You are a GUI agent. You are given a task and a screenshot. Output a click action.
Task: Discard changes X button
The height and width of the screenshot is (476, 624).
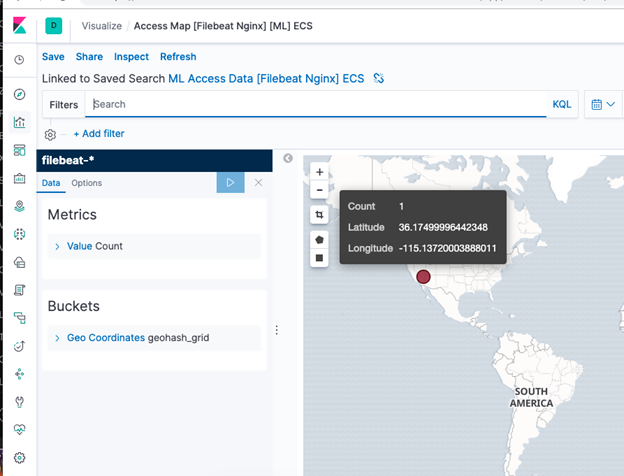258,182
